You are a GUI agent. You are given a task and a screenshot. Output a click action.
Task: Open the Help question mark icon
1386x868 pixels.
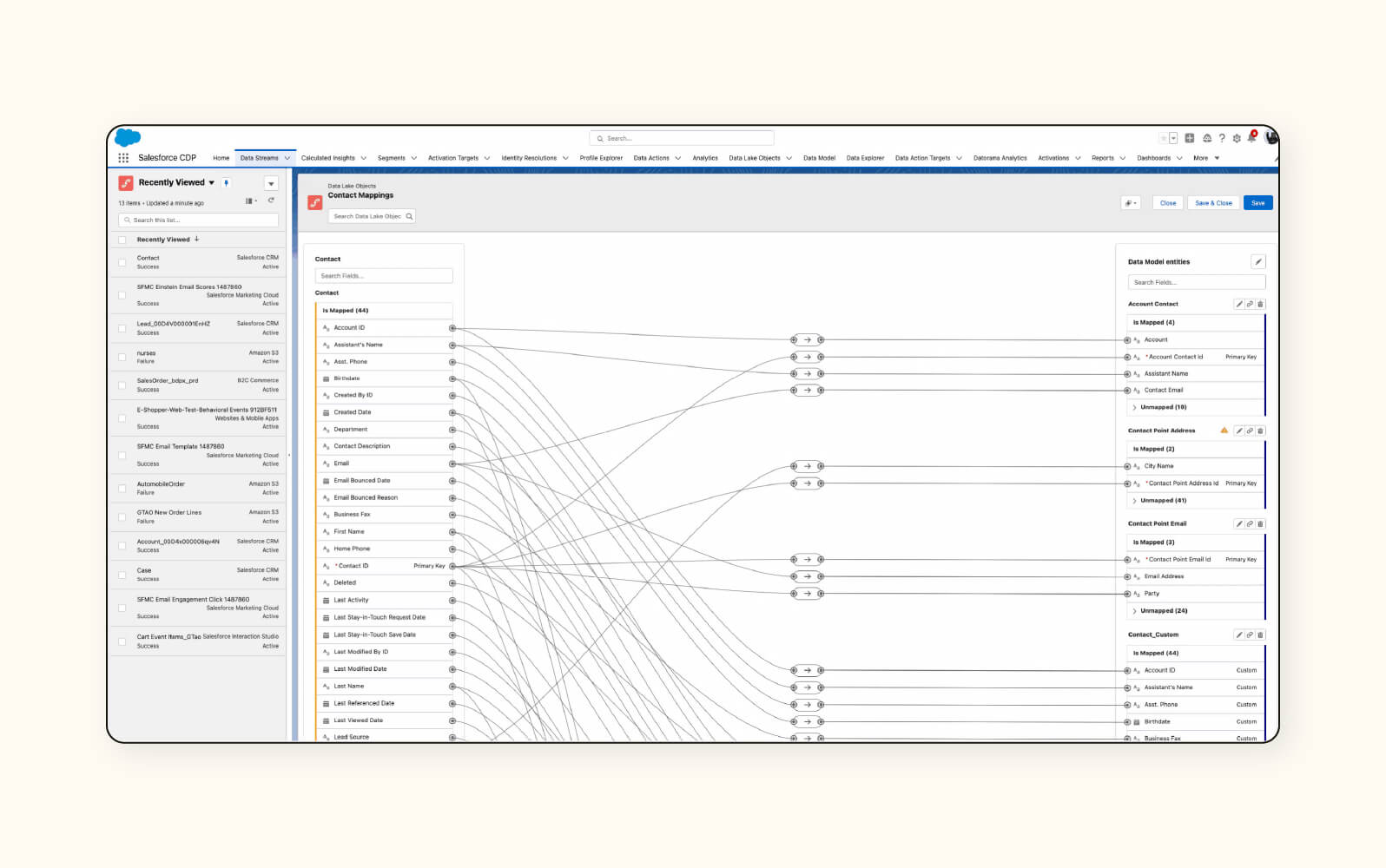coord(1222,138)
